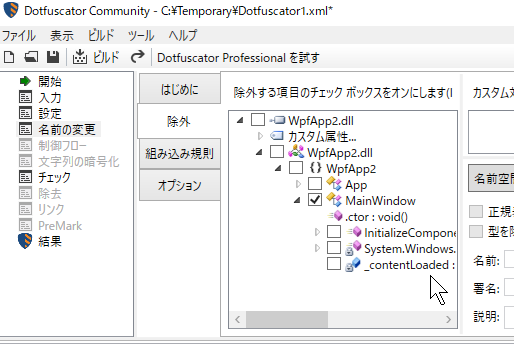Click the right scroll arrow under tree
The height and width of the screenshot is (361, 514).
coord(449,319)
